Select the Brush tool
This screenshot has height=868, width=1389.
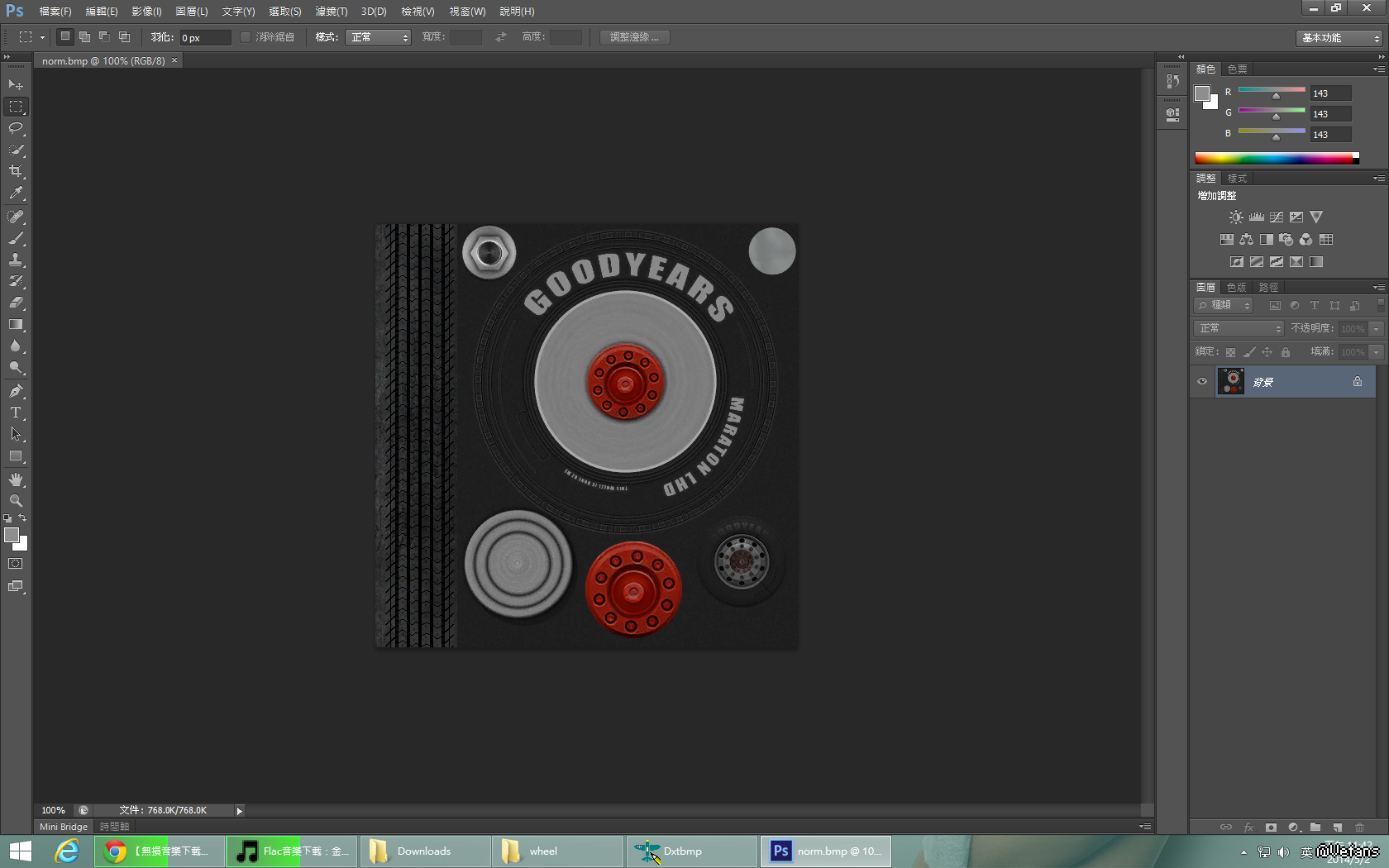16,238
